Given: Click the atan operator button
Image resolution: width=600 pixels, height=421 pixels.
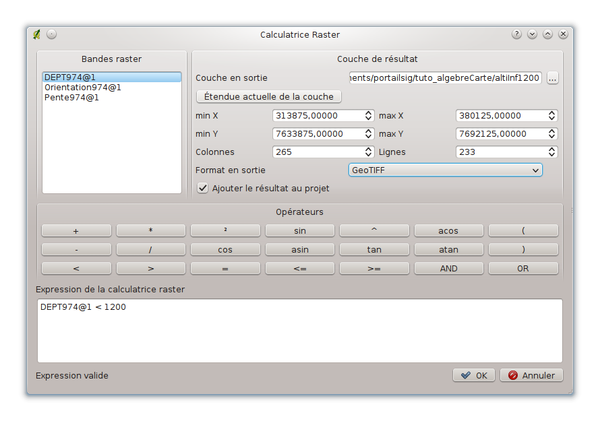Looking at the screenshot, I should 448,249.
